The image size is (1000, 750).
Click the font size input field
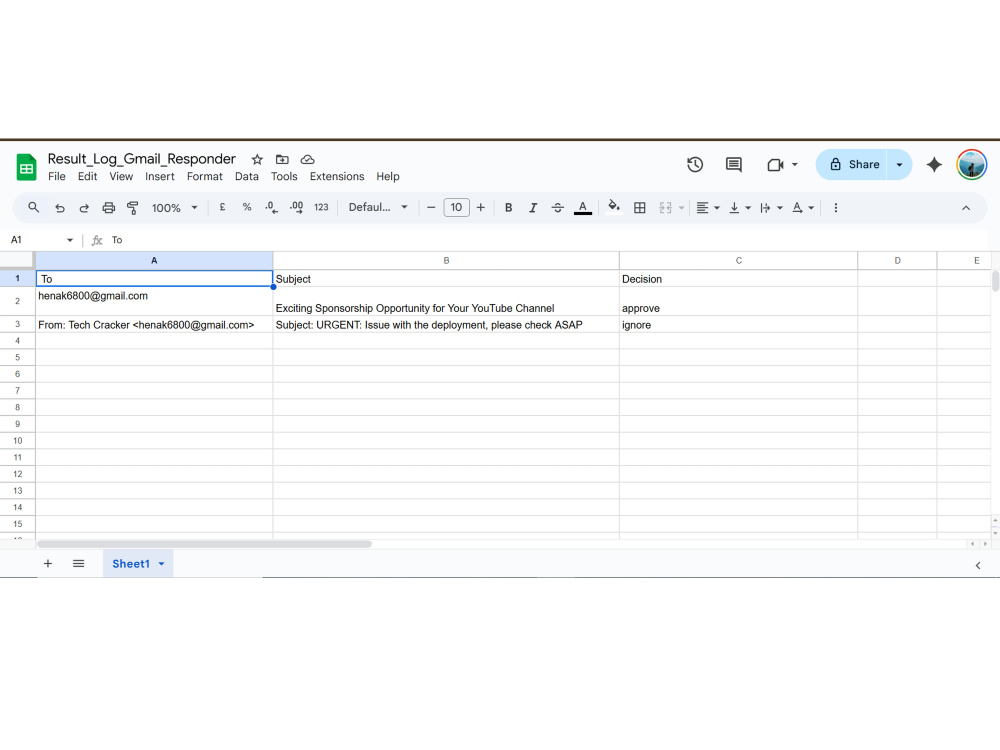click(x=457, y=207)
